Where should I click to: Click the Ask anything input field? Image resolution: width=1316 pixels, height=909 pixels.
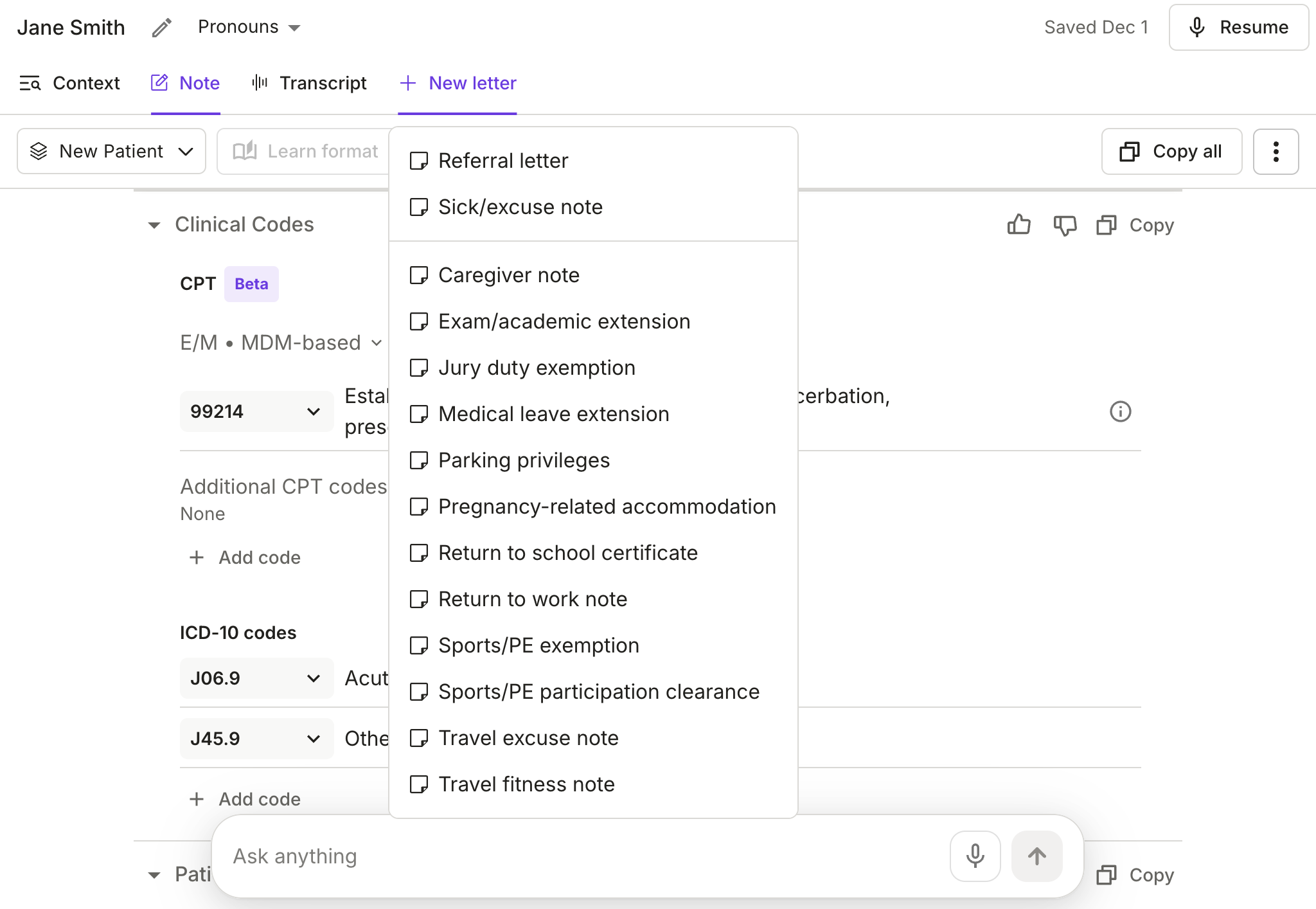[x=578, y=856]
